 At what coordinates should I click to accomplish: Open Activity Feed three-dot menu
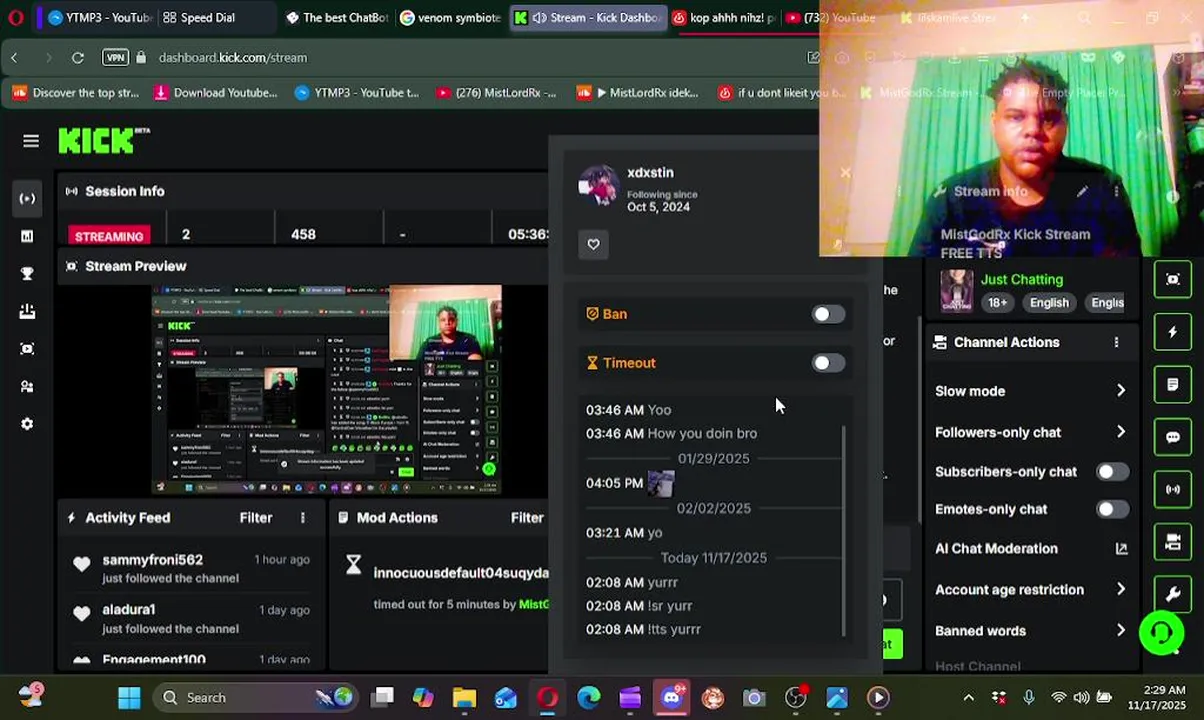click(303, 518)
